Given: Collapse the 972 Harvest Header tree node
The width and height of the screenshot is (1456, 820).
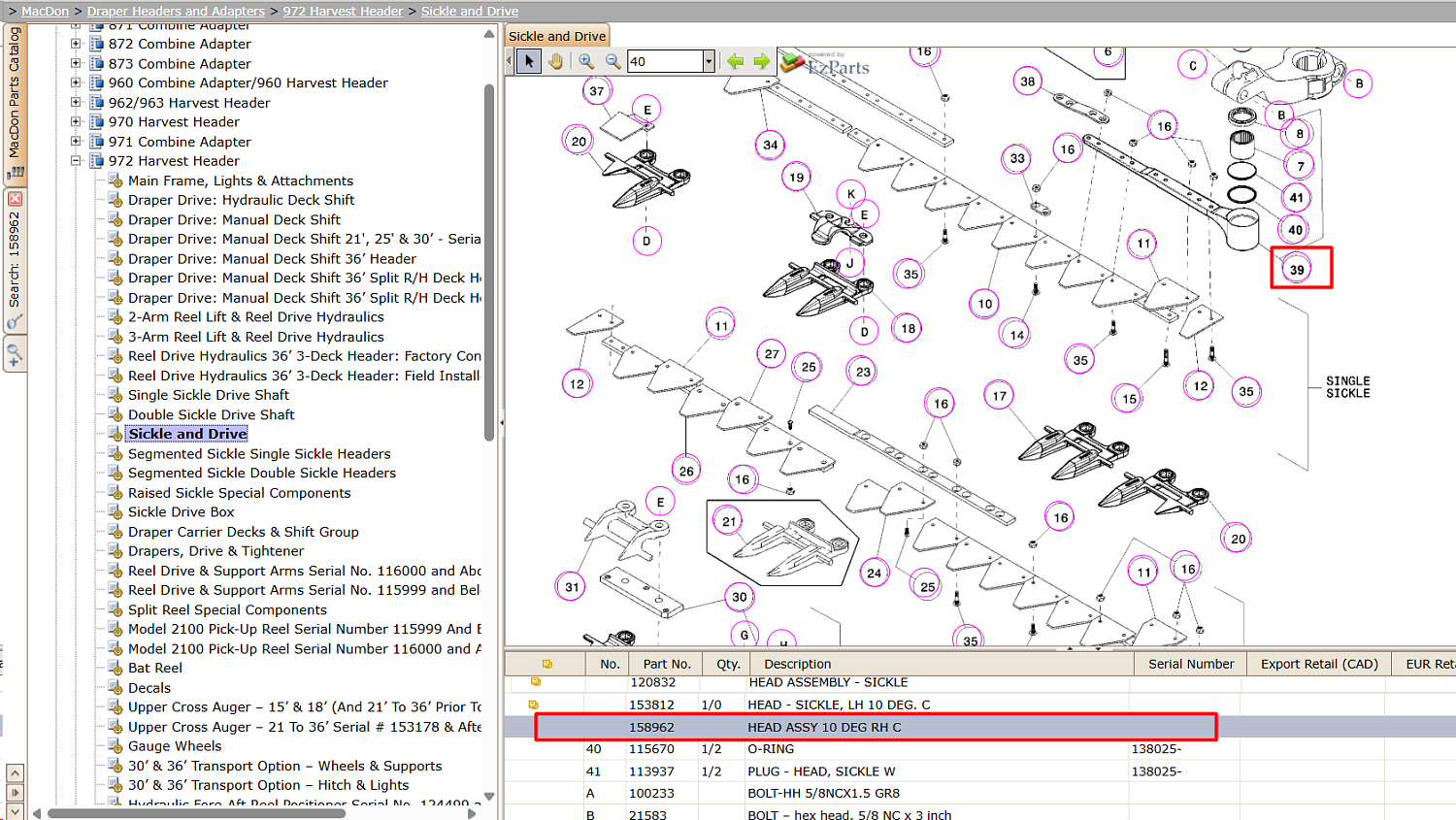Looking at the screenshot, I should coord(76,161).
